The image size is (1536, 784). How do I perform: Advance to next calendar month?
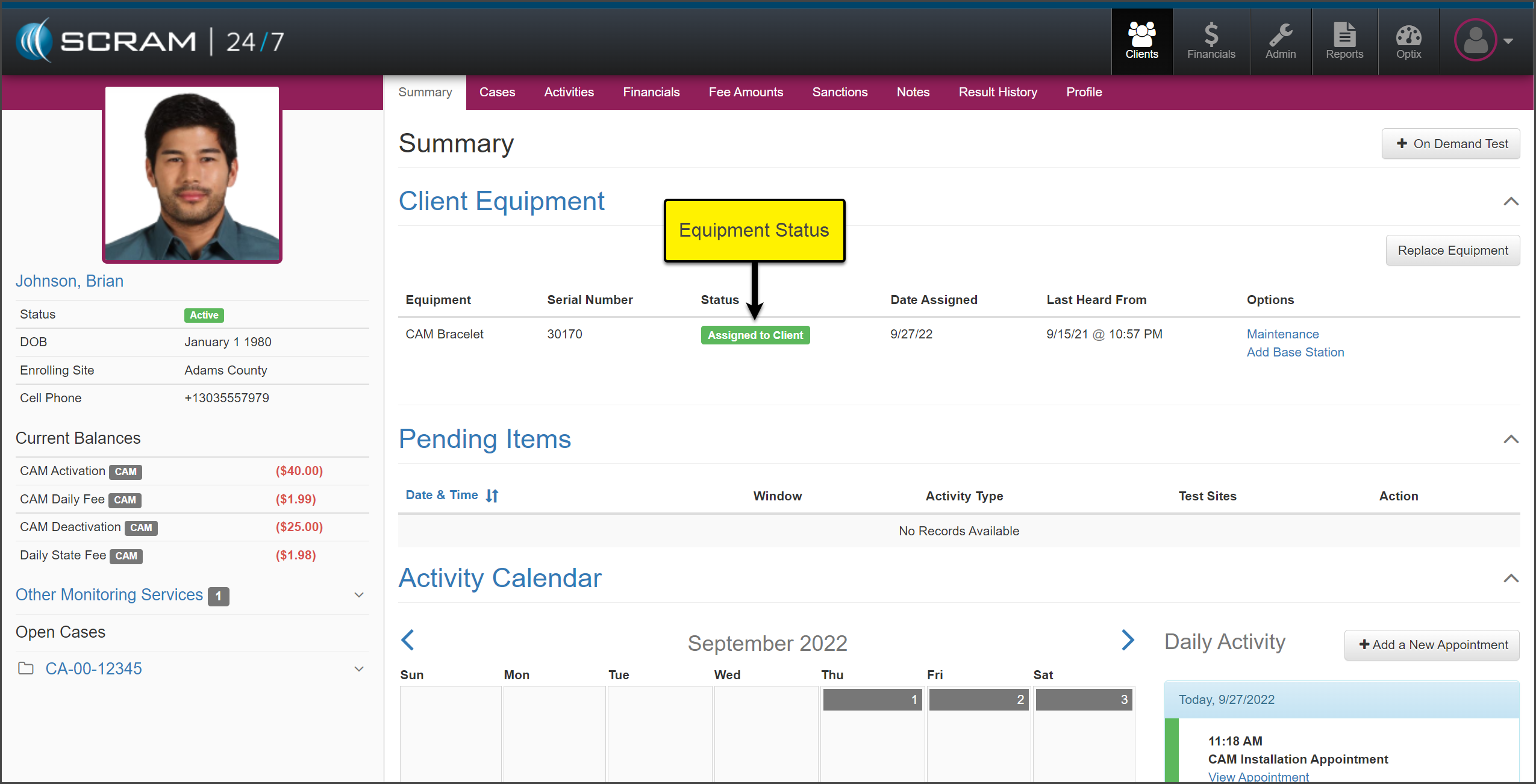click(1128, 639)
